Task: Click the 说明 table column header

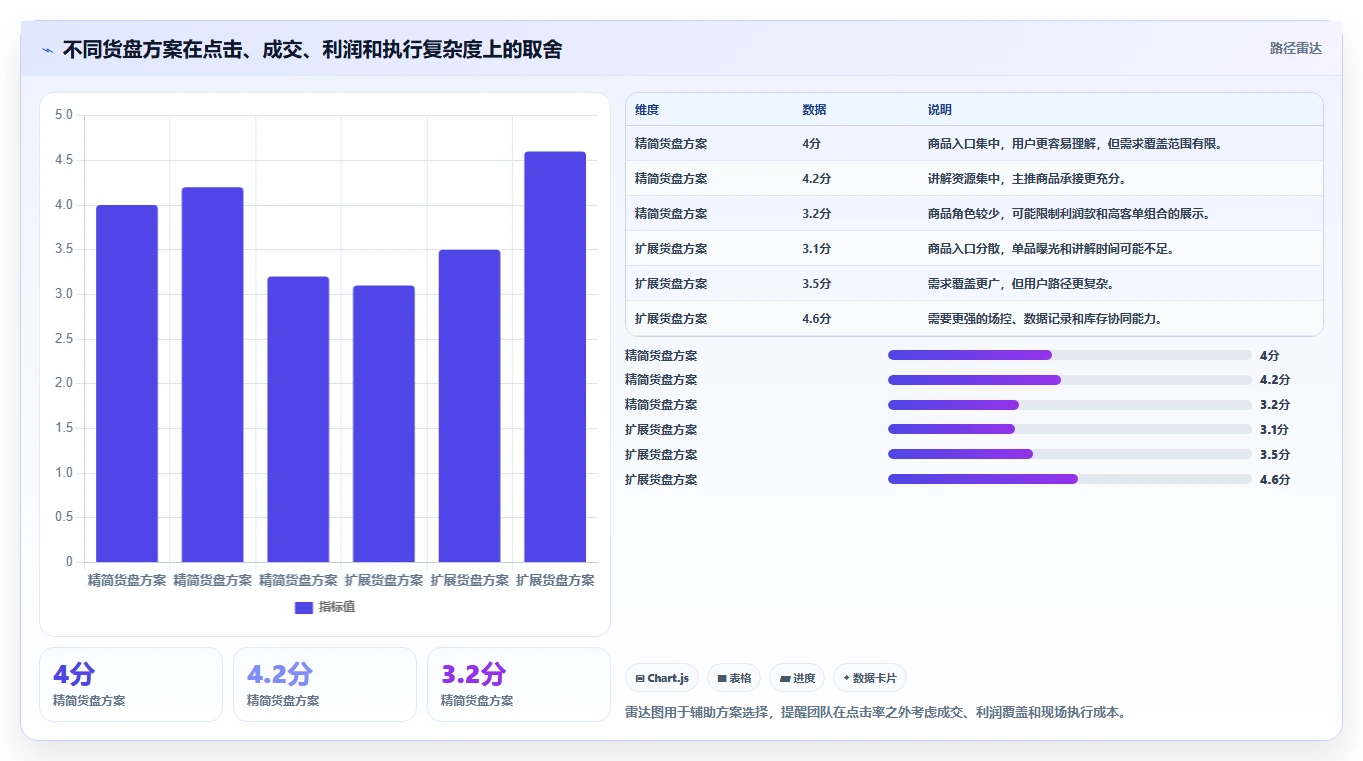Action: coord(940,110)
